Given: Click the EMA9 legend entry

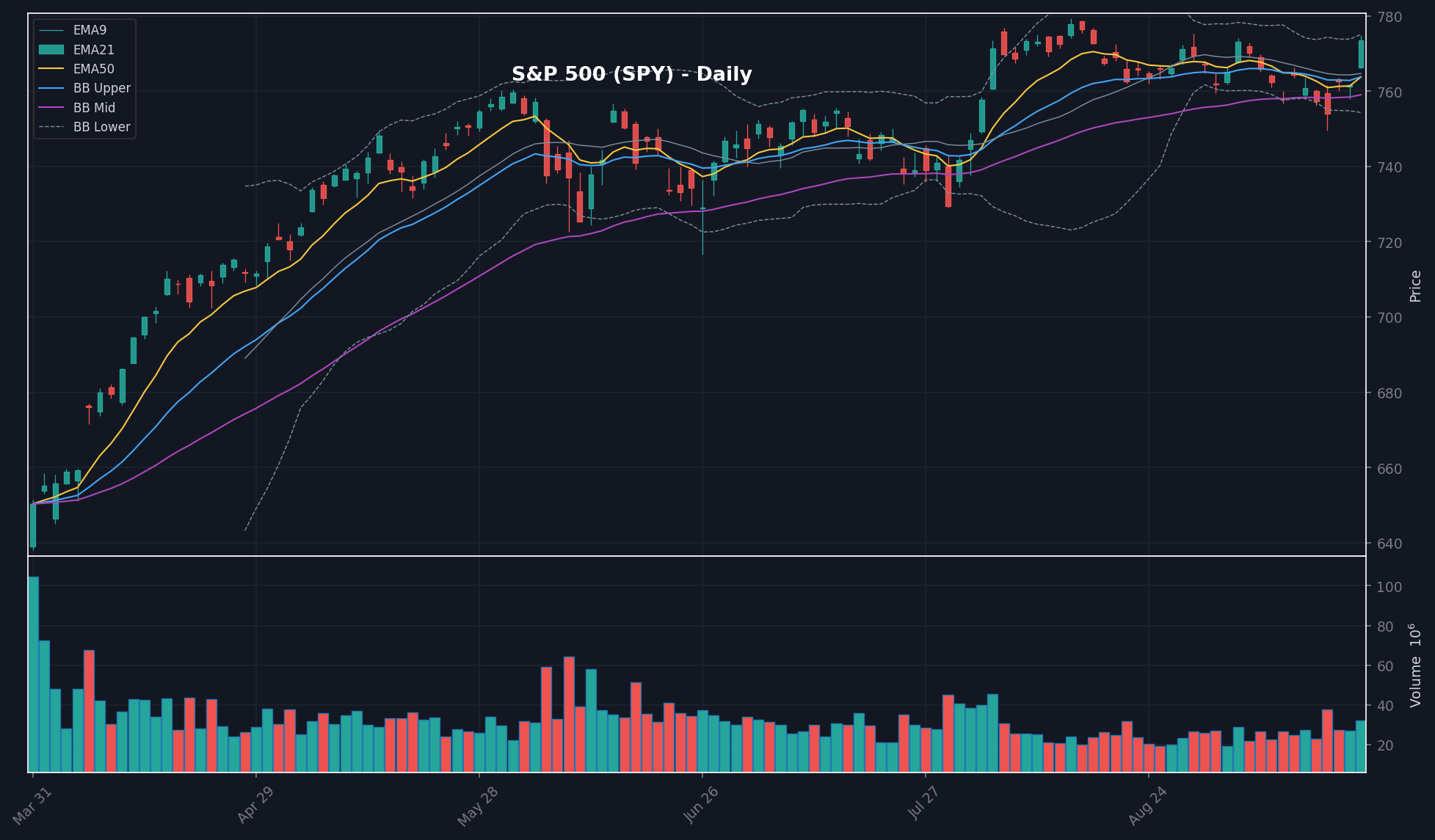Looking at the screenshot, I should coord(72,30).
